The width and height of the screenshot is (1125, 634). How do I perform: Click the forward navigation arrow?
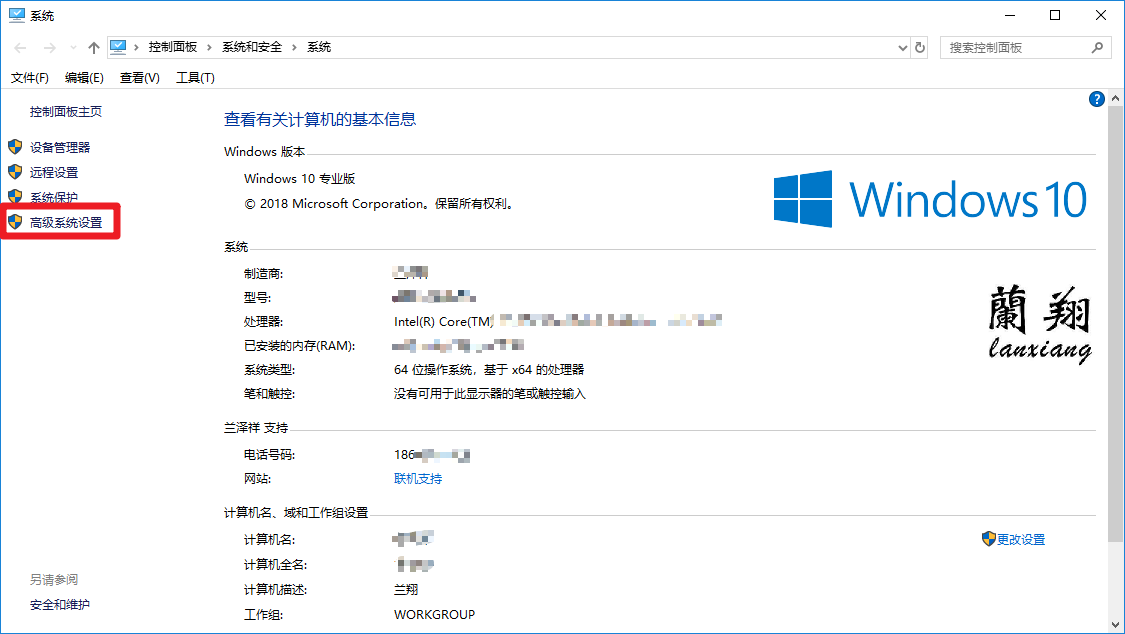click(50, 47)
